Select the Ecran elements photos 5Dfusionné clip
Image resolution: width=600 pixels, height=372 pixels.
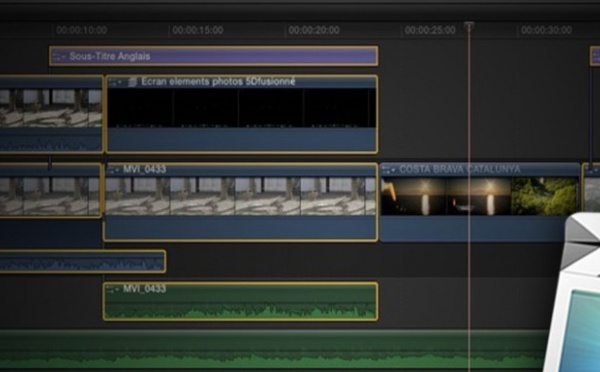click(x=241, y=114)
